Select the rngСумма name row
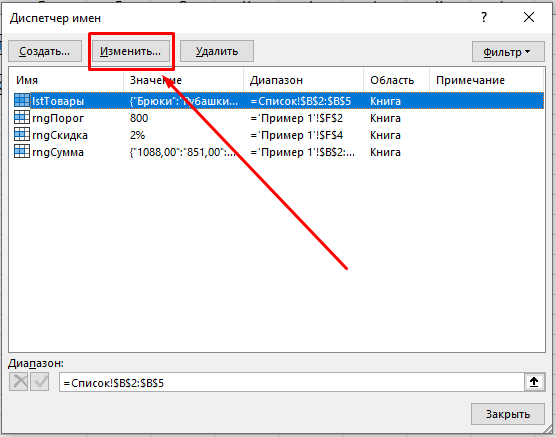Screen dimensions: 556x437 tap(278, 152)
